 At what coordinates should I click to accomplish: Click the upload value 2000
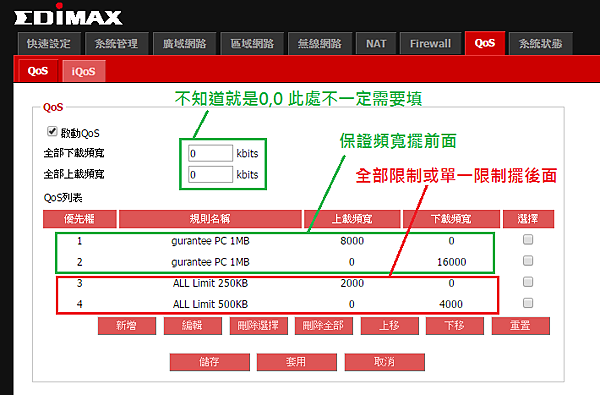click(x=352, y=283)
